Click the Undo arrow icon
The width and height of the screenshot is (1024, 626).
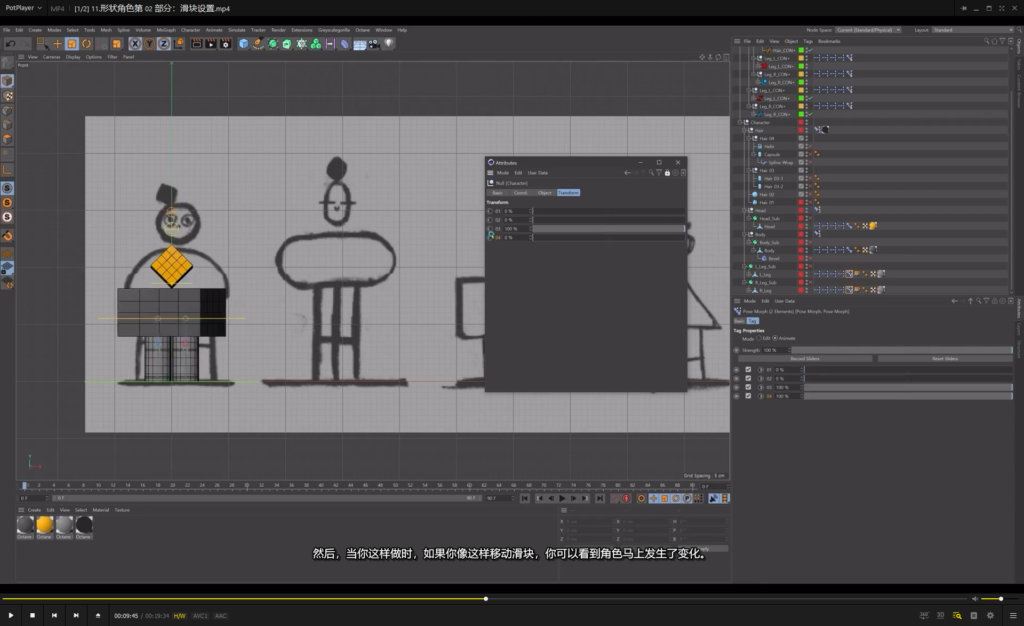(x=10, y=44)
